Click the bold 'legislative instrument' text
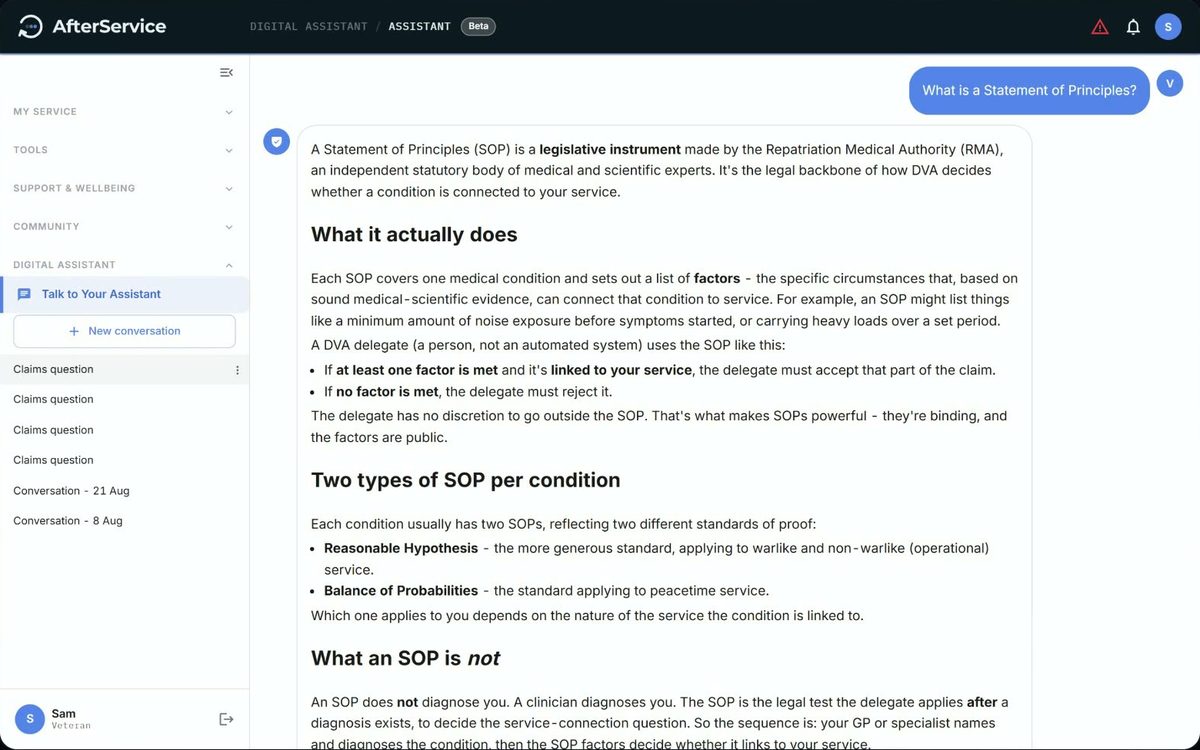The width and height of the screenshot is (1200, 750). pyautogui.click(x=610, y=149)
